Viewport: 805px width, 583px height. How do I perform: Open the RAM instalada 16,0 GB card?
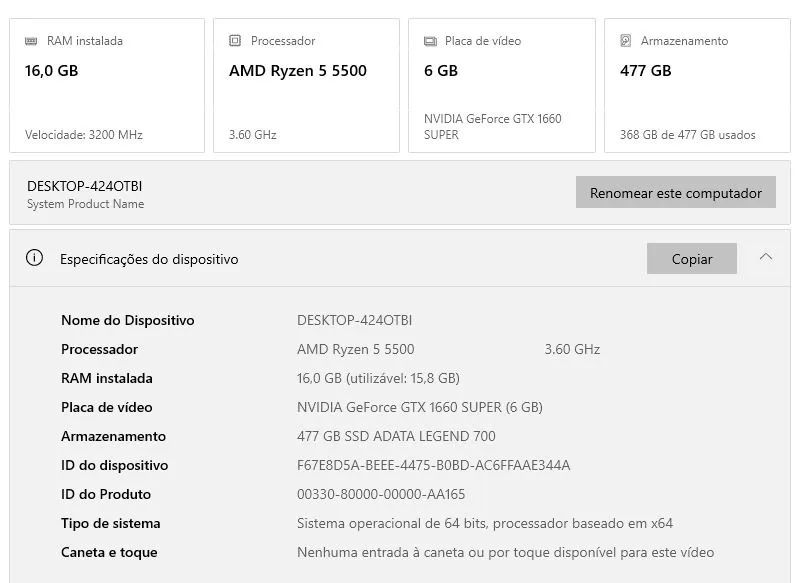(x=107, y=86)
